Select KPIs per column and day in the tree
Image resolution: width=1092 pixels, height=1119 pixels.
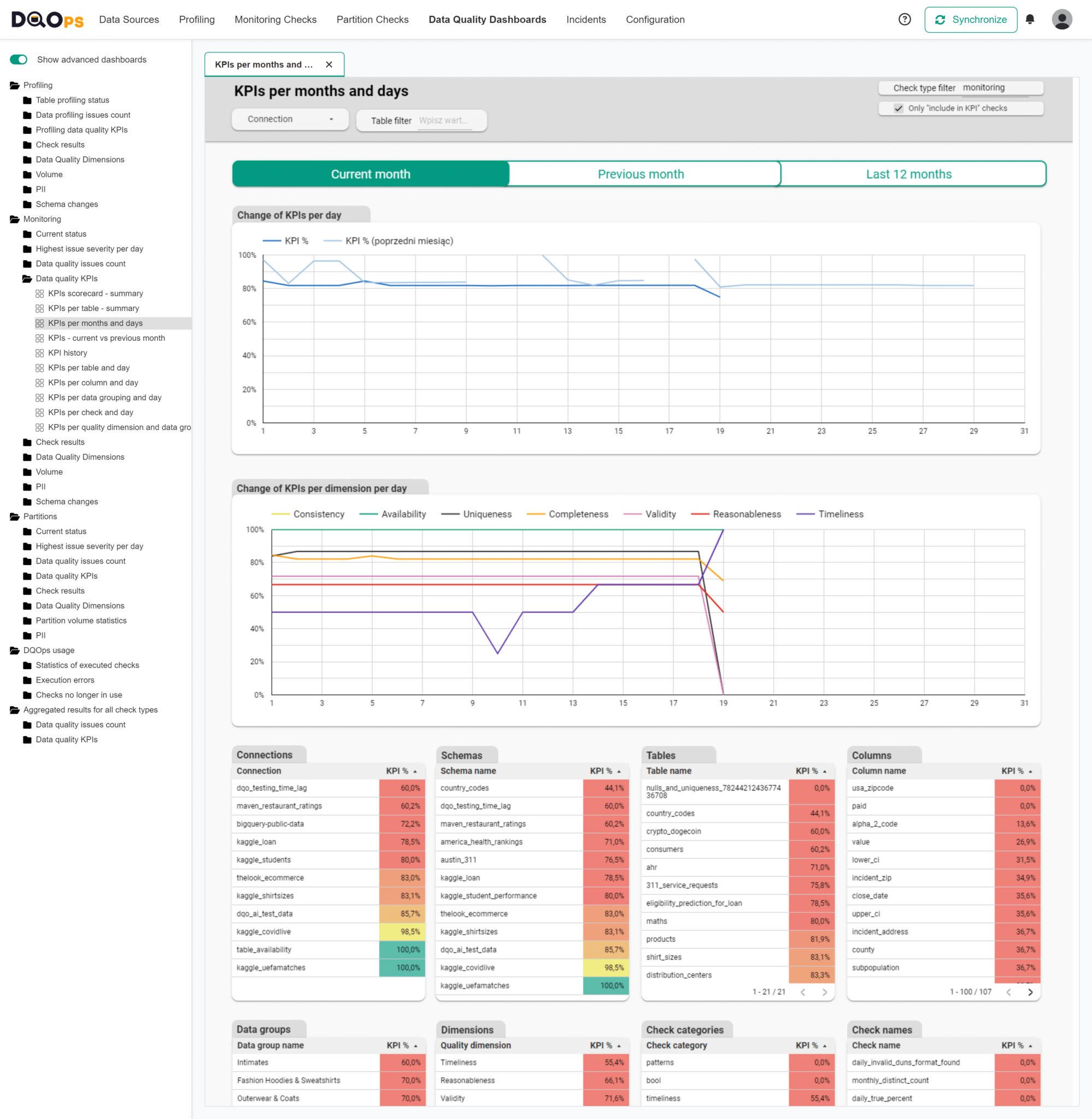pyautogui.click(x=93, y=382)
